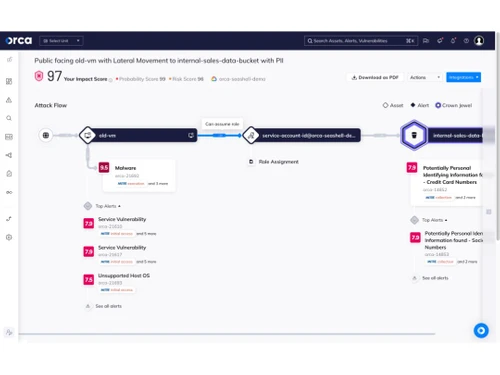Open the dashboard grid icon in sidebar
The image size is (500, 375).
click(x=9, y=81)
